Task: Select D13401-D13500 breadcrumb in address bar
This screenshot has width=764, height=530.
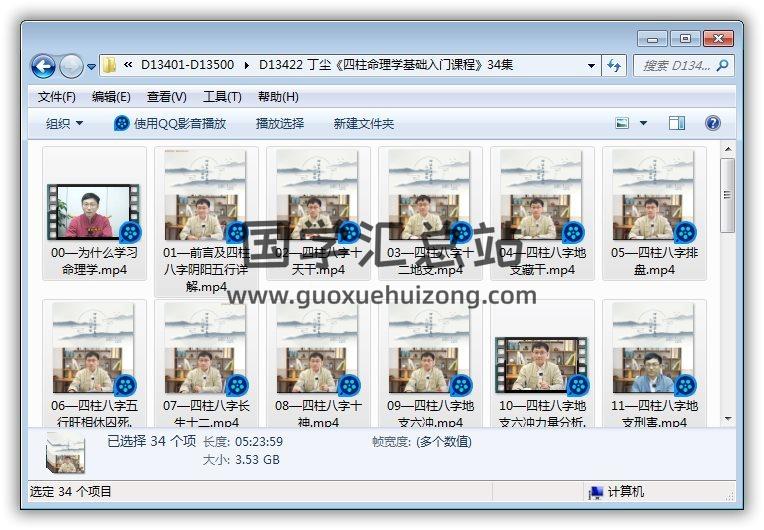Action: pos(187,65)
